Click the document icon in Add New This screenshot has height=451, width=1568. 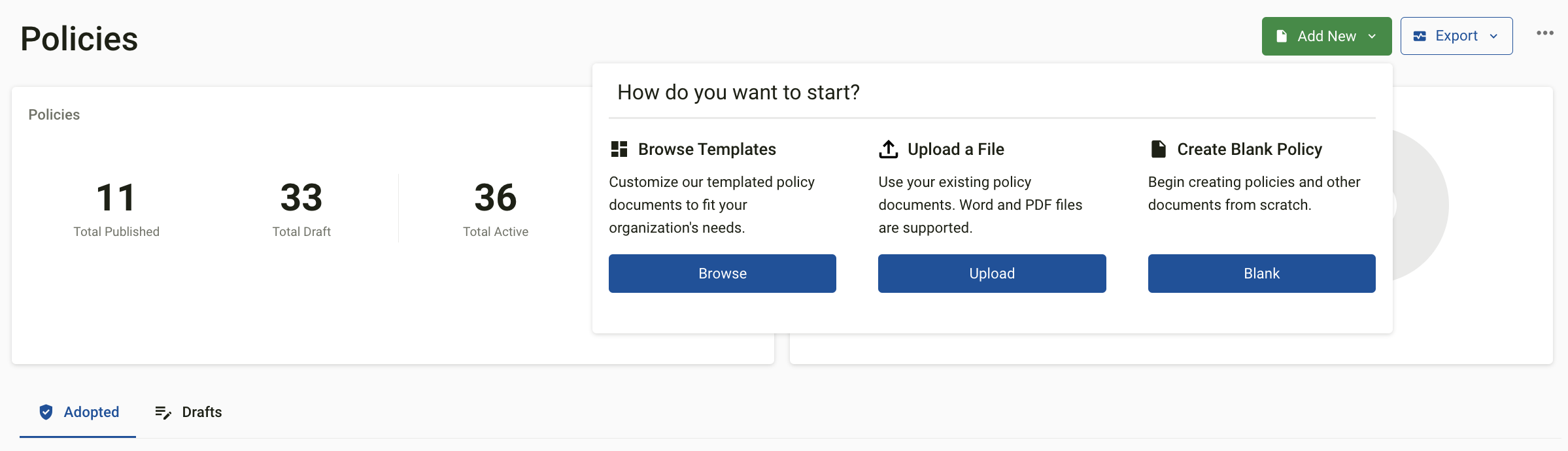1282,36
